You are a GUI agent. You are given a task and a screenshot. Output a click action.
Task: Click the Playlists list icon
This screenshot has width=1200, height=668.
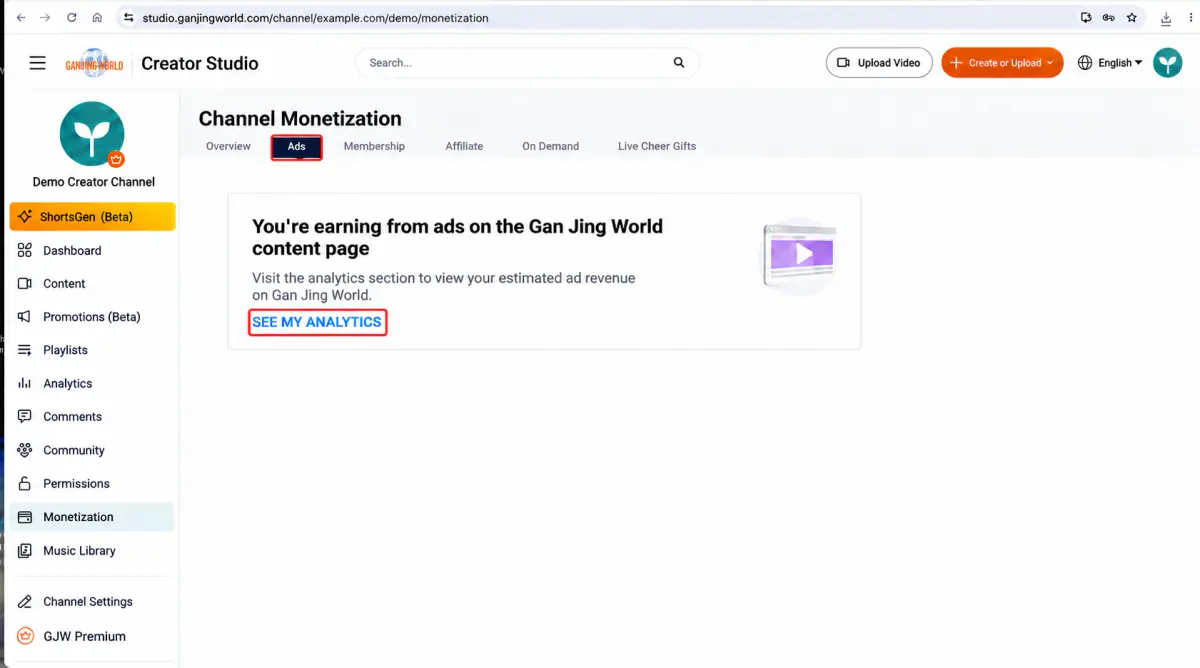pos(25,350)
